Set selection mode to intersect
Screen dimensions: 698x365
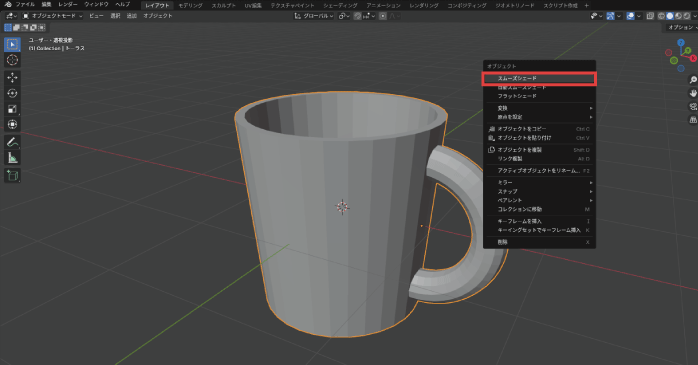pyautogui.click(x=41, y=28)
